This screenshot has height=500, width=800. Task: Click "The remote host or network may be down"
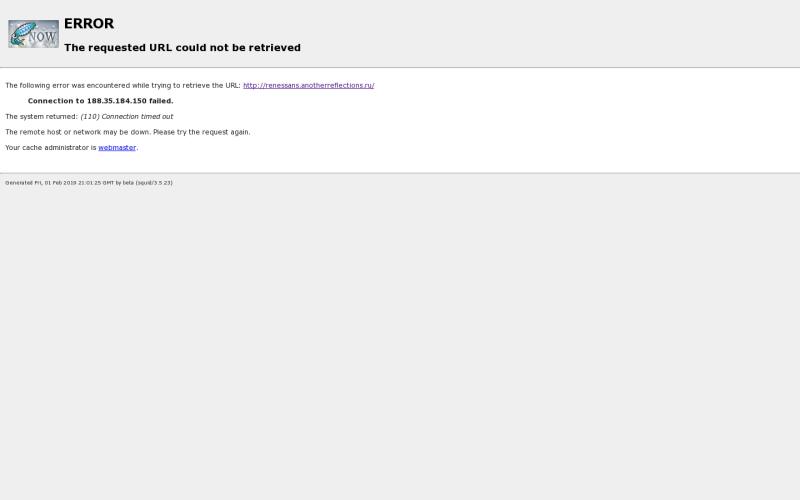77,132
